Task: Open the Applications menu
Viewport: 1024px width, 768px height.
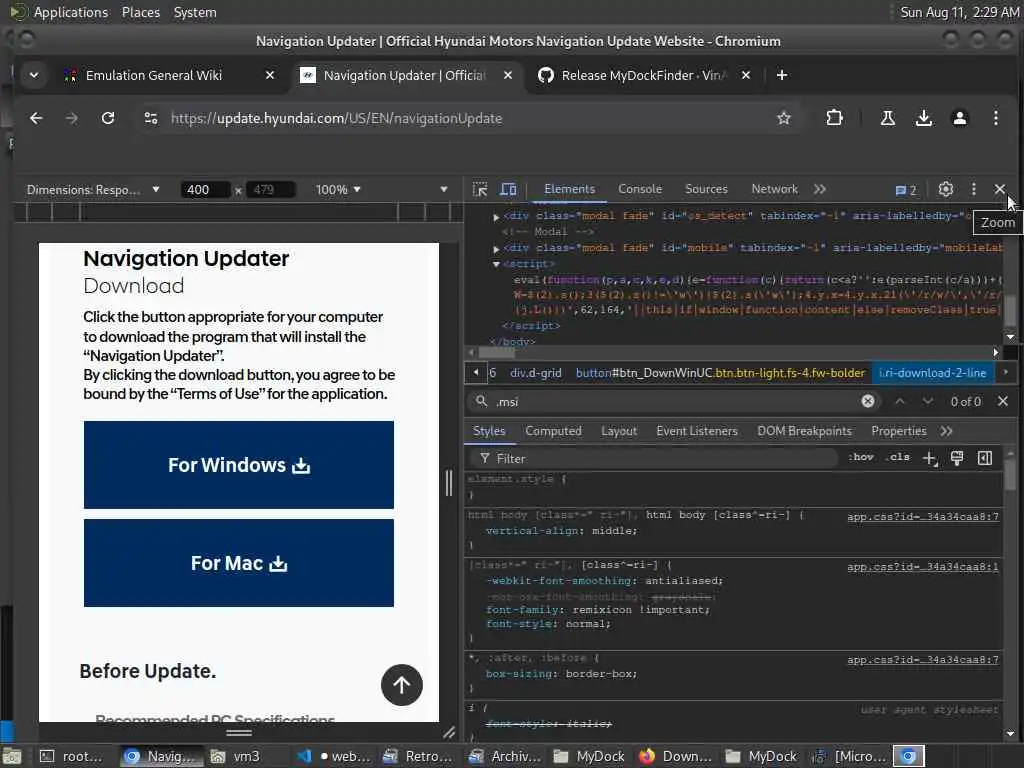Action: (71, 12)
